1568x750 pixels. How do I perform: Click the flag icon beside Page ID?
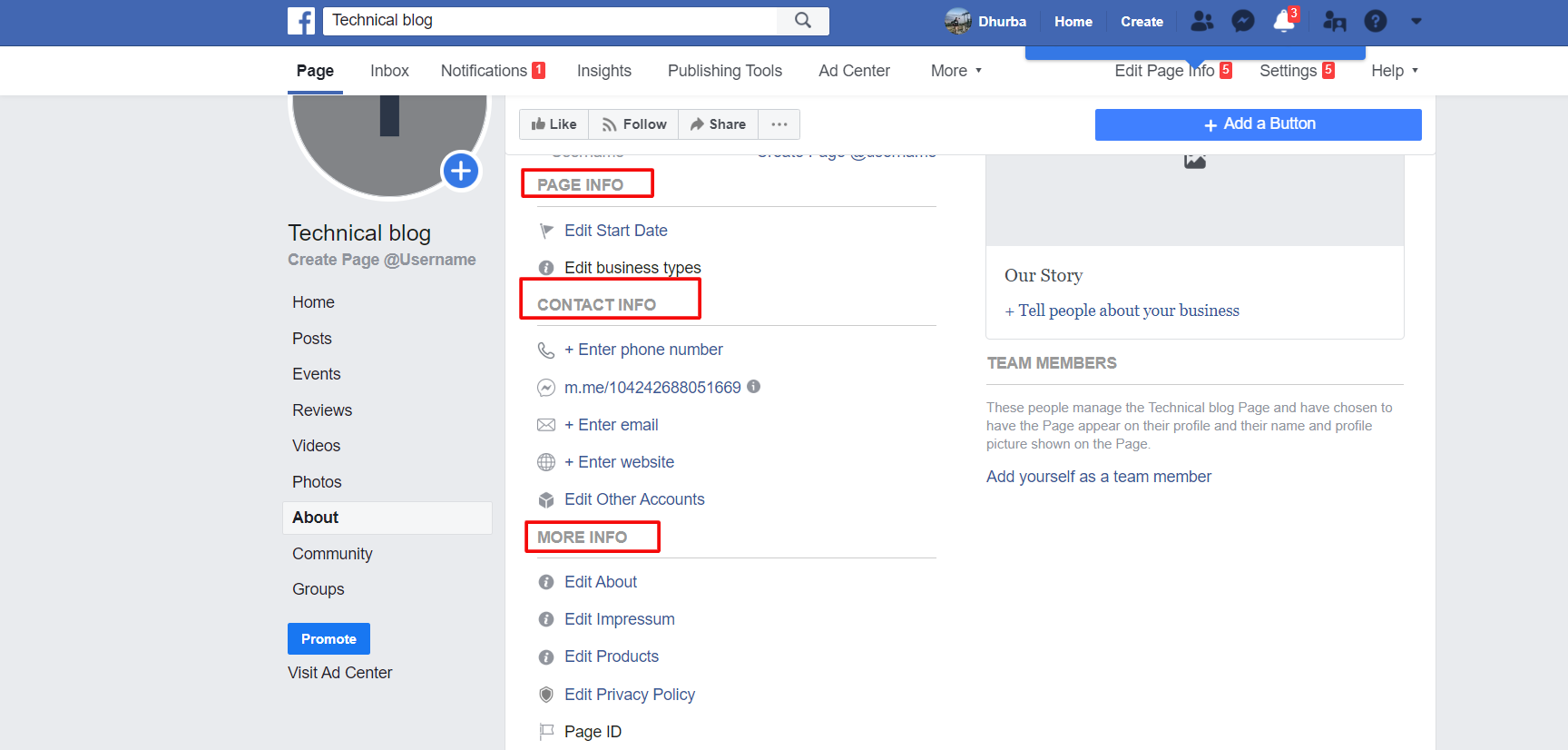546,732
